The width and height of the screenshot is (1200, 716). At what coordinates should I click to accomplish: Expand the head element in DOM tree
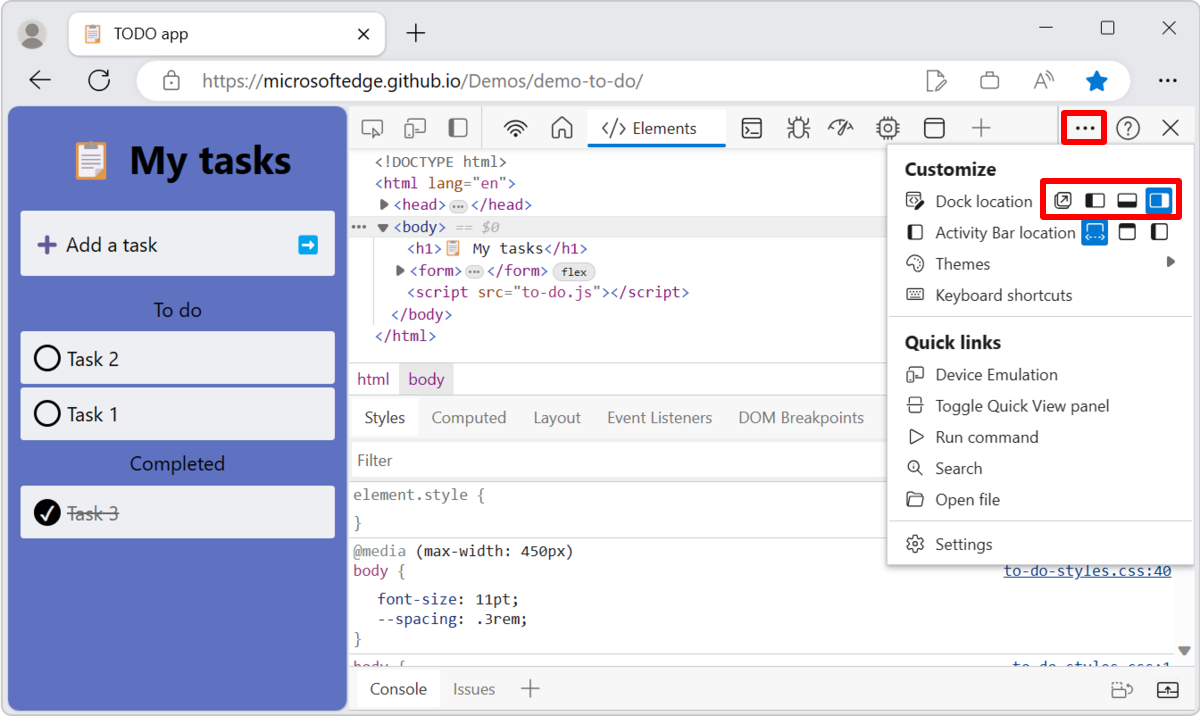pos(384,205)
